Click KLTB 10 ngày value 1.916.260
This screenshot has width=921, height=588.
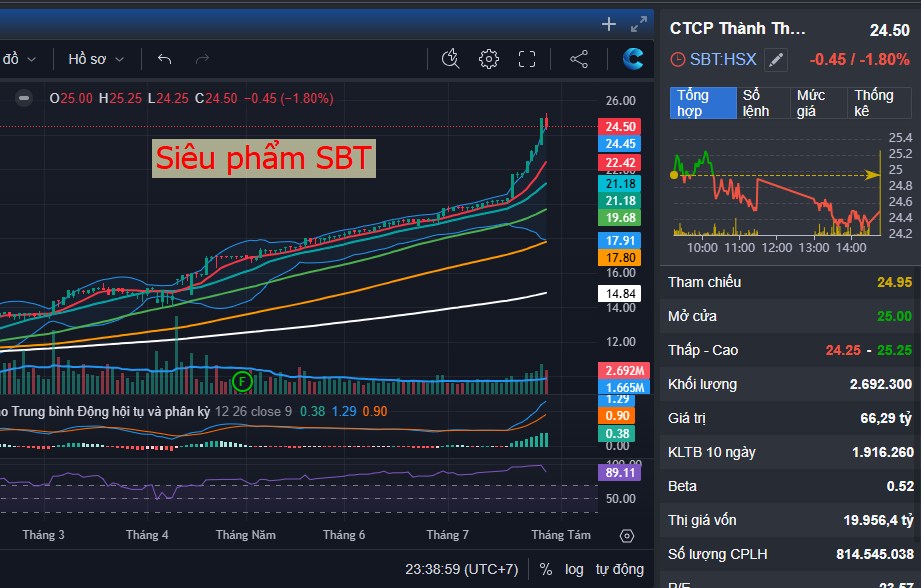tap(883, 452)
